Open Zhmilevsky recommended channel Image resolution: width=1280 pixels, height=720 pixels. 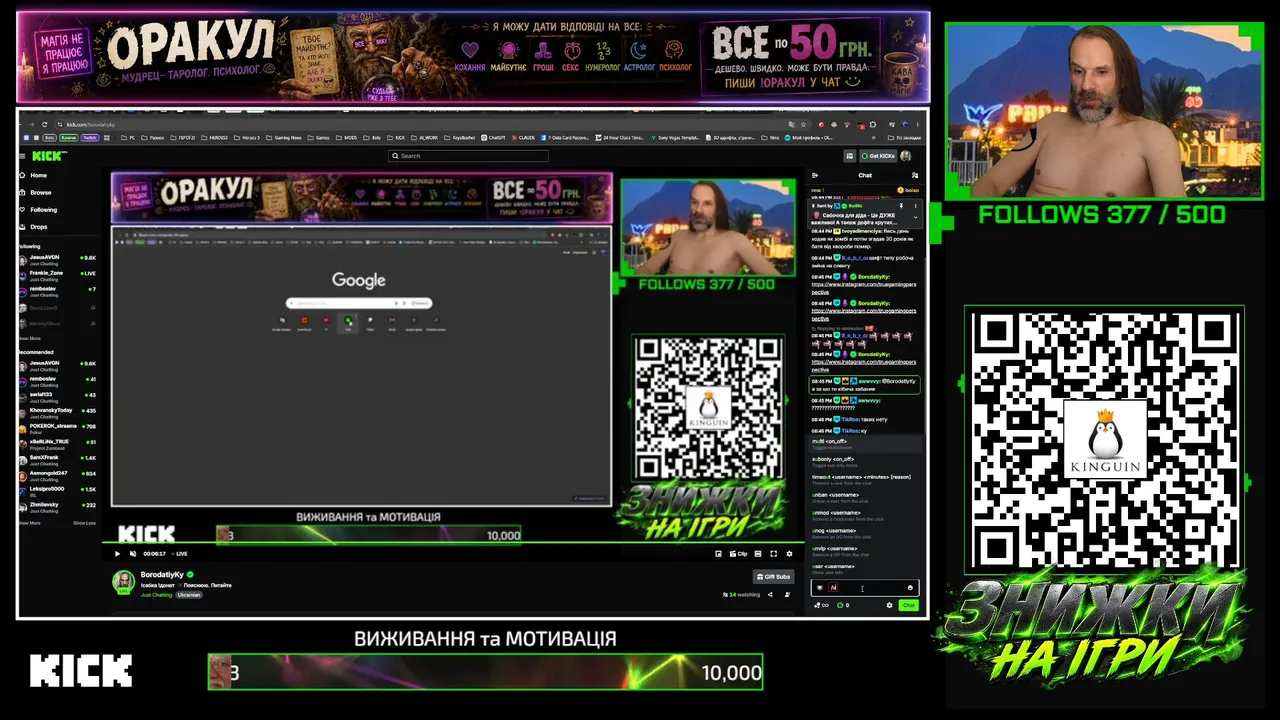pos(58,506)
